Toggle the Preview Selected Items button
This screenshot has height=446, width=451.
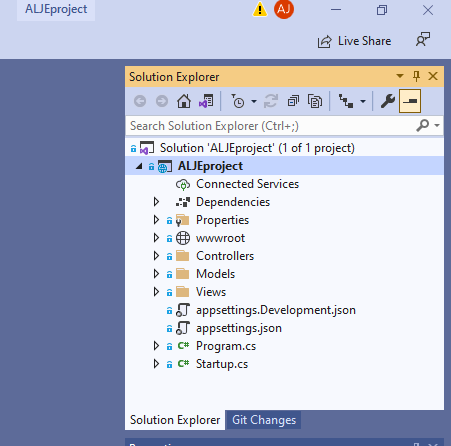(x=410, y=101)
